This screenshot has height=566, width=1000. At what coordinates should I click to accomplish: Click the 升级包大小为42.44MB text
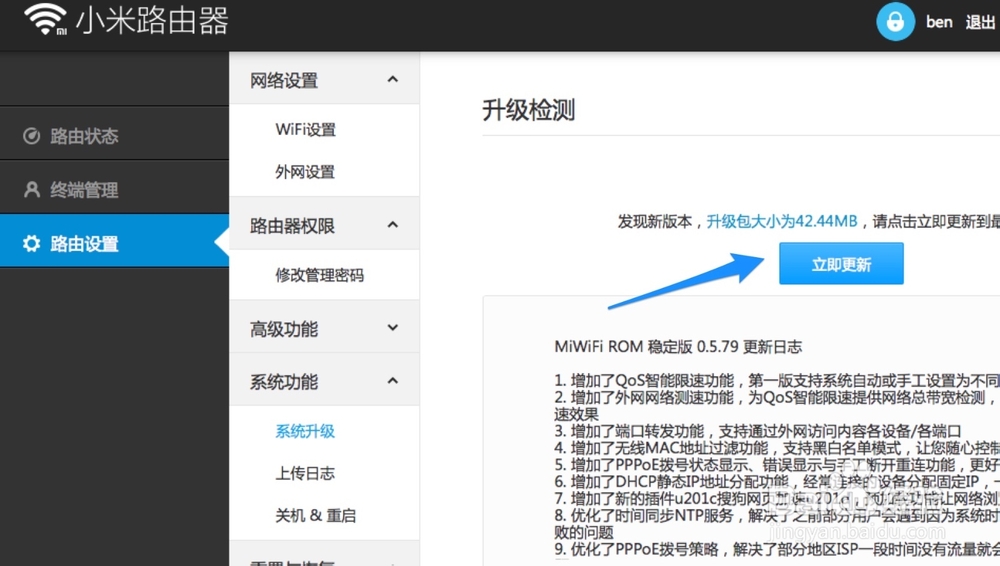782,221
